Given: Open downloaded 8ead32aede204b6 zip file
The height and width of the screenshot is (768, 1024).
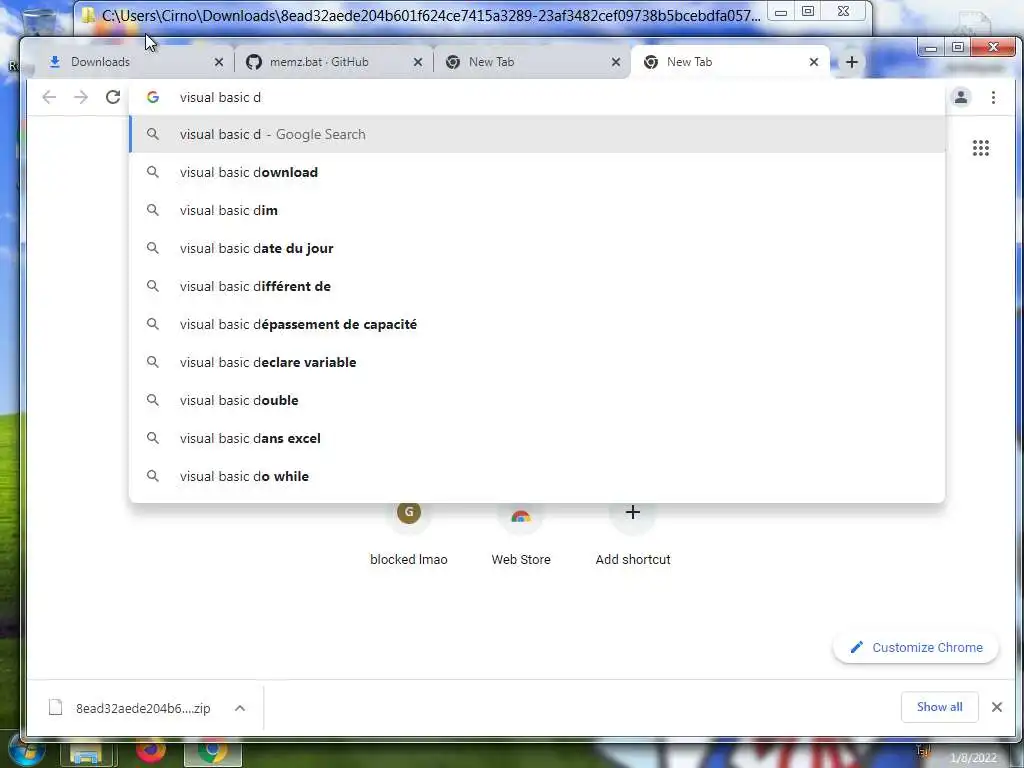Looking at the screenshot, I should pos(131,708).
